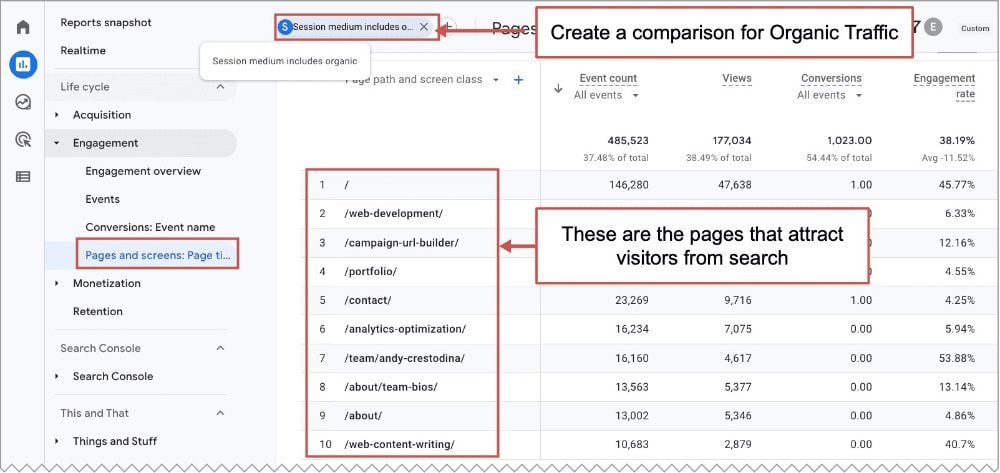
Task: Open the Events report
Action: [102, 199]
